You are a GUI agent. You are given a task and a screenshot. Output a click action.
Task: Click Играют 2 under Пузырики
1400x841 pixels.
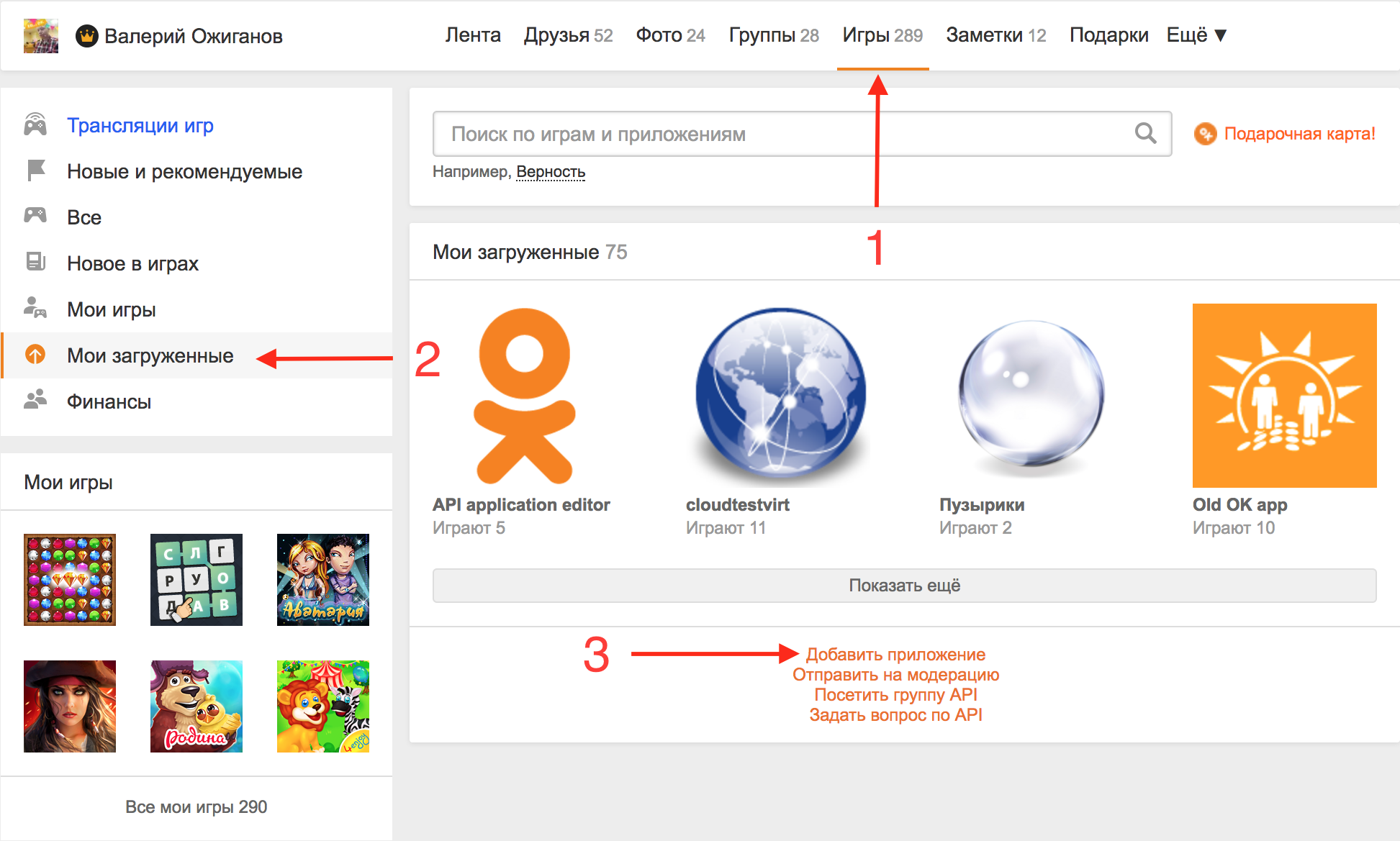point(975,528)
